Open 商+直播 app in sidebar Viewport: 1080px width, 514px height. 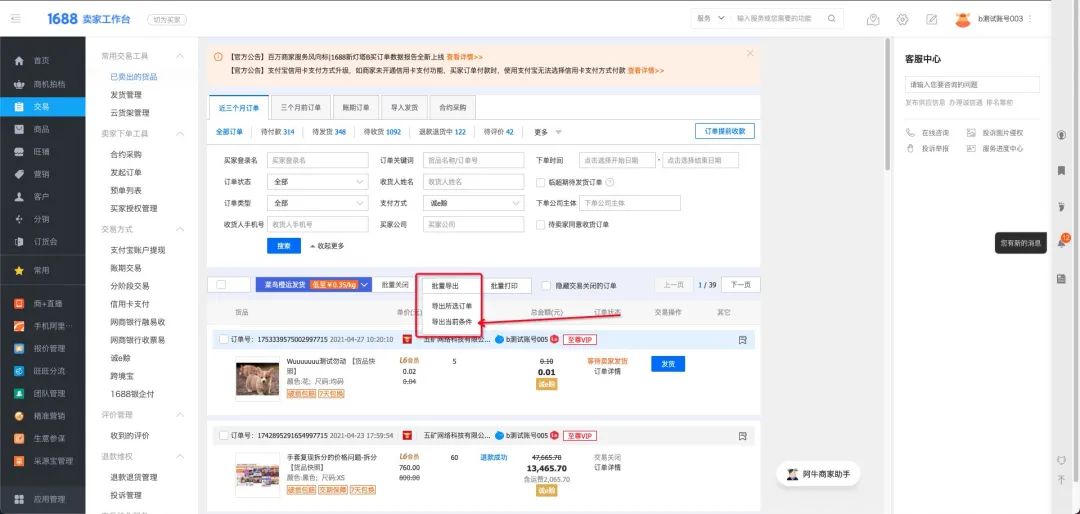(41, 303)
